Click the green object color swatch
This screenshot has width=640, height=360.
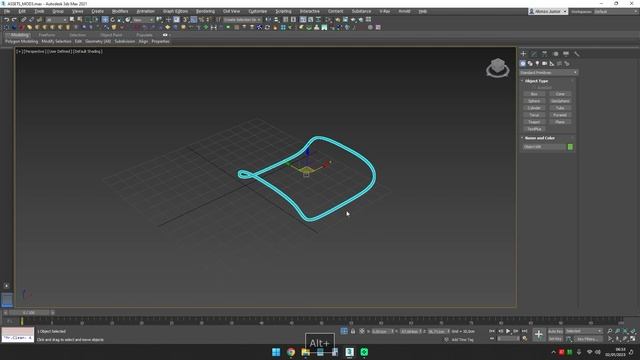pos(570,147)
